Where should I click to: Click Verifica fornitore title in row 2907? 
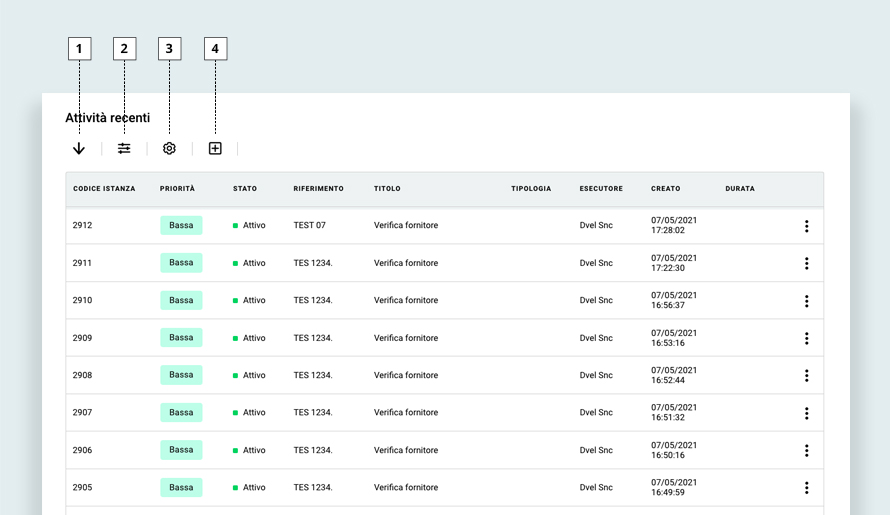click(406, 413)
